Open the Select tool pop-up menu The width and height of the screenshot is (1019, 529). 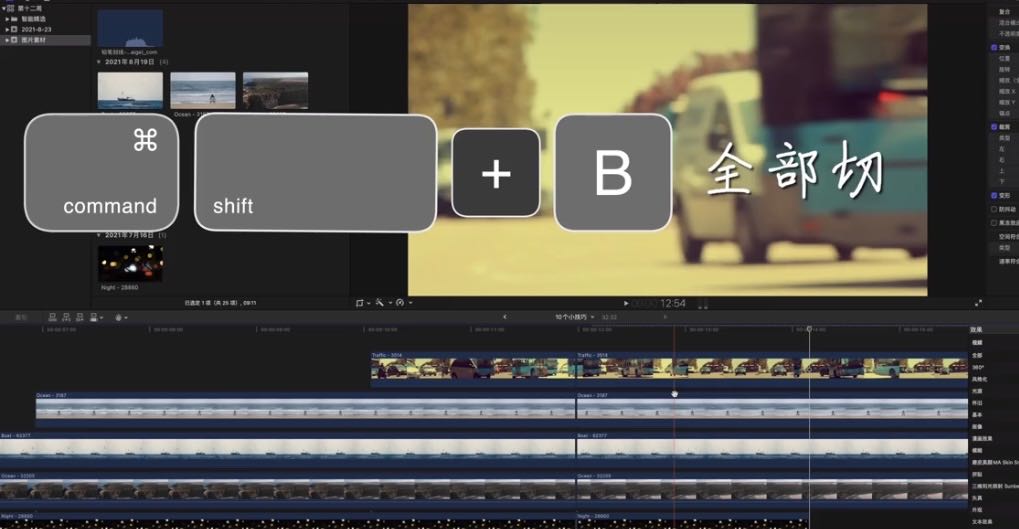(121, 317)
